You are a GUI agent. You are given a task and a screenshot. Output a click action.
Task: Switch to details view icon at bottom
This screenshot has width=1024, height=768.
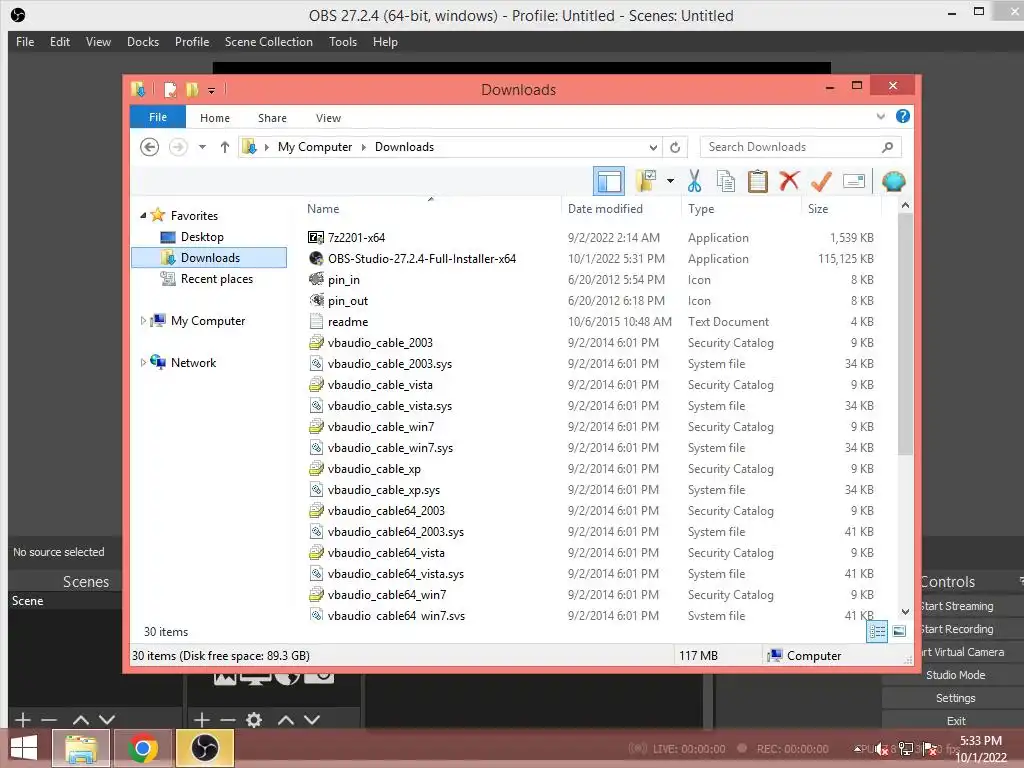click(x=877, y=631)
